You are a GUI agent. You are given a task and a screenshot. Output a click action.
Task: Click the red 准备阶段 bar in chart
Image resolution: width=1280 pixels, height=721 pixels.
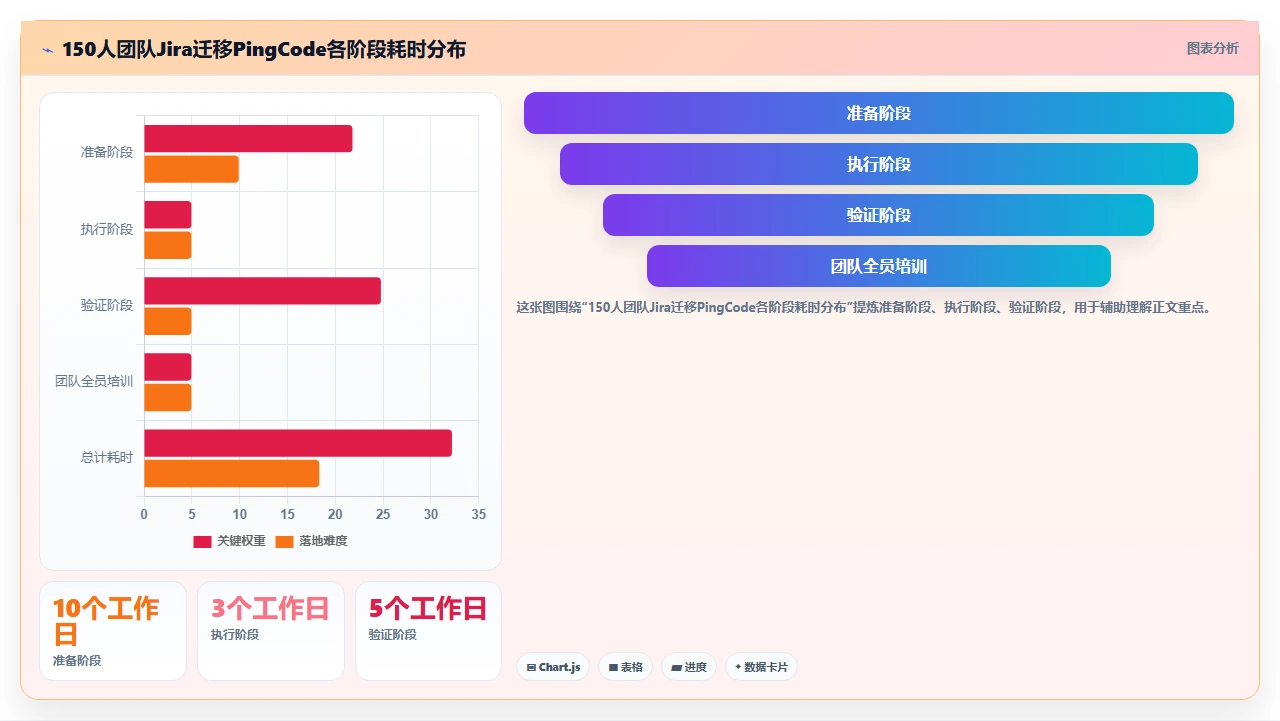pos(248,139)
